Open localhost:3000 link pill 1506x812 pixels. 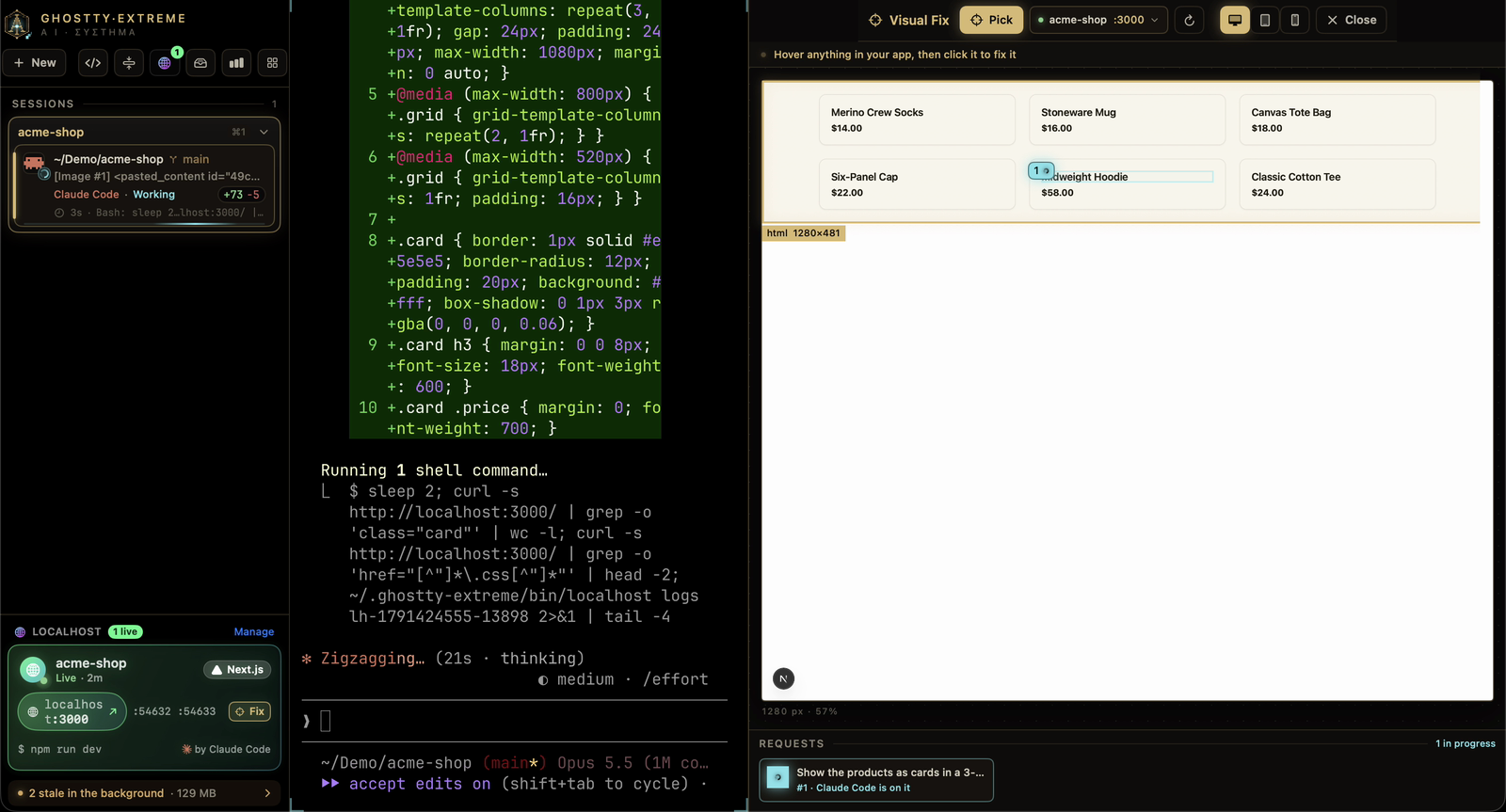click(x=72, y=711)
